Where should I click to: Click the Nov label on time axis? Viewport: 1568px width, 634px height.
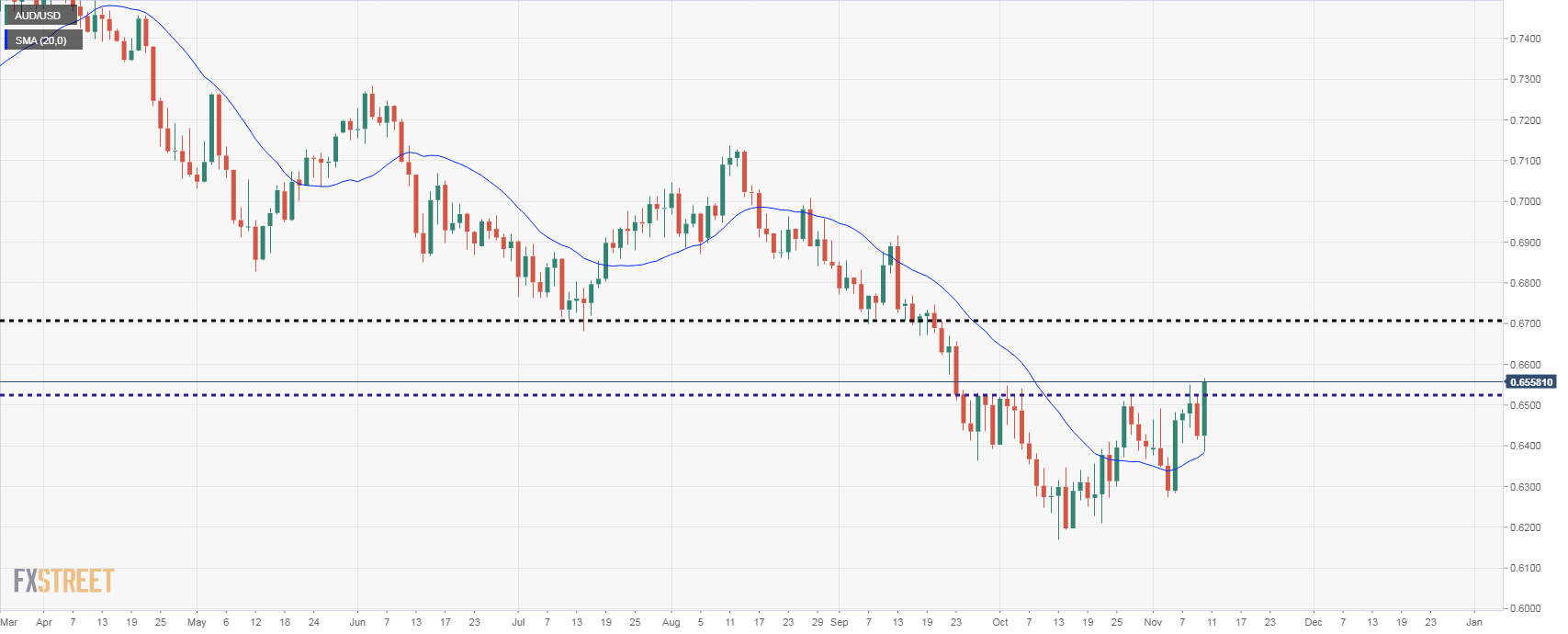tap(1153, 622)
